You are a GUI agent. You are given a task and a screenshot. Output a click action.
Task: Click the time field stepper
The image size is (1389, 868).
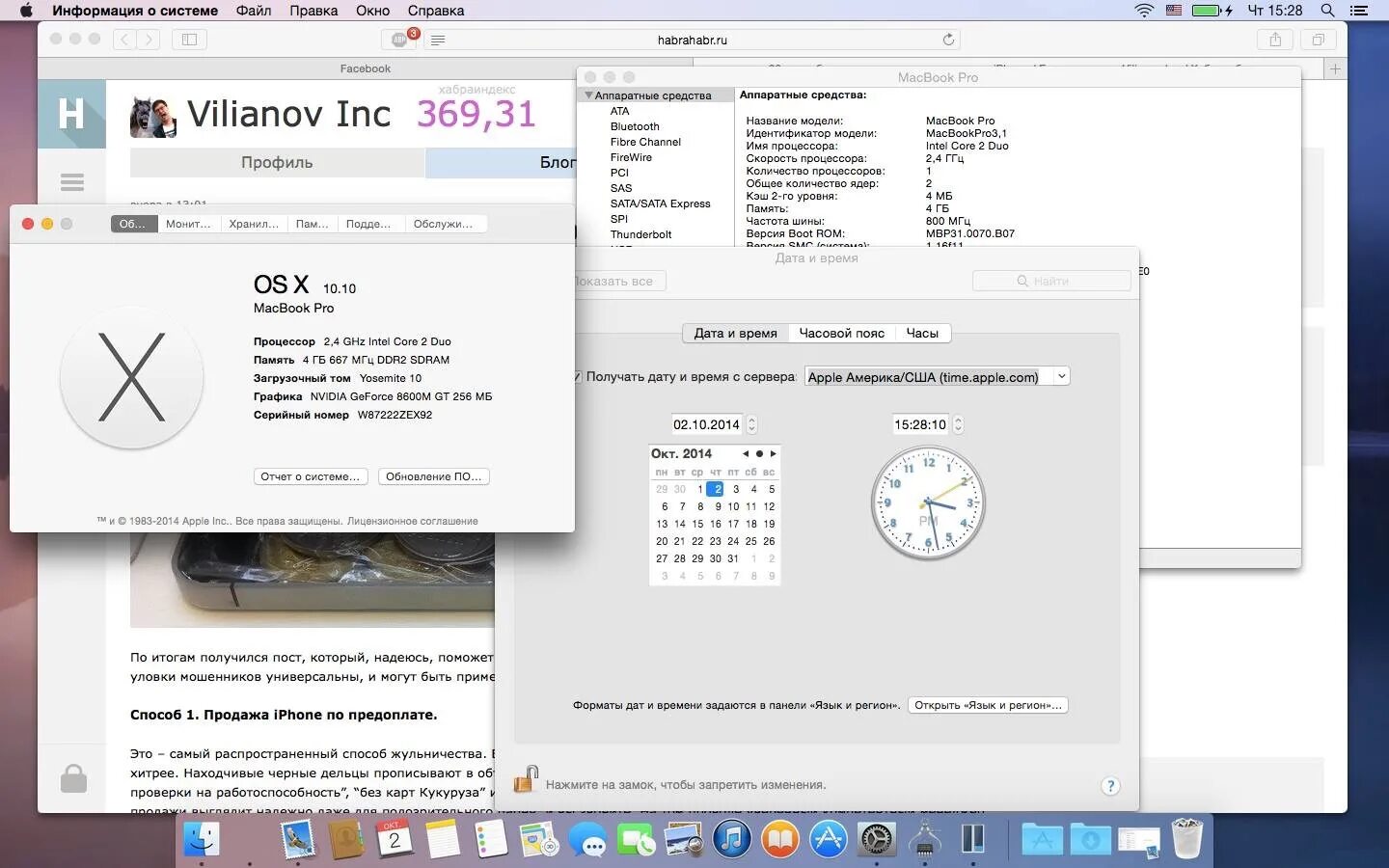[958, 424]
